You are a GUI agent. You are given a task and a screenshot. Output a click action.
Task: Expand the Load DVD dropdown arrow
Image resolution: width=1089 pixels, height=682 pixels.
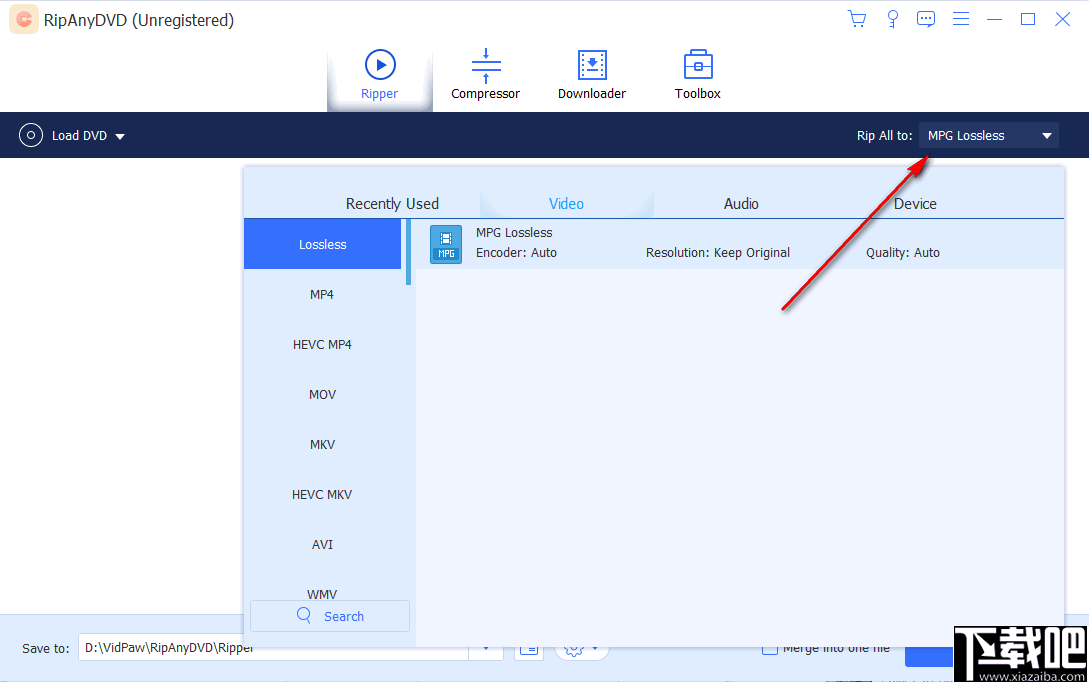point(120,137)
